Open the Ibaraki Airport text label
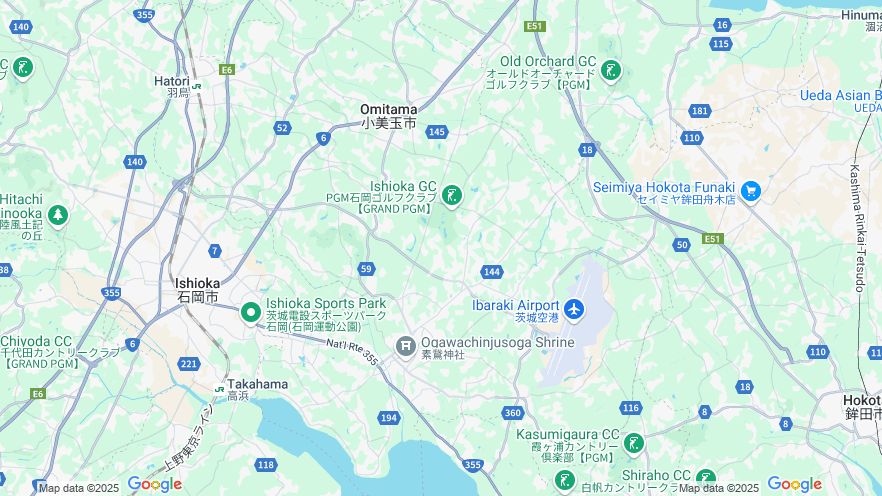 coord(516,305)
